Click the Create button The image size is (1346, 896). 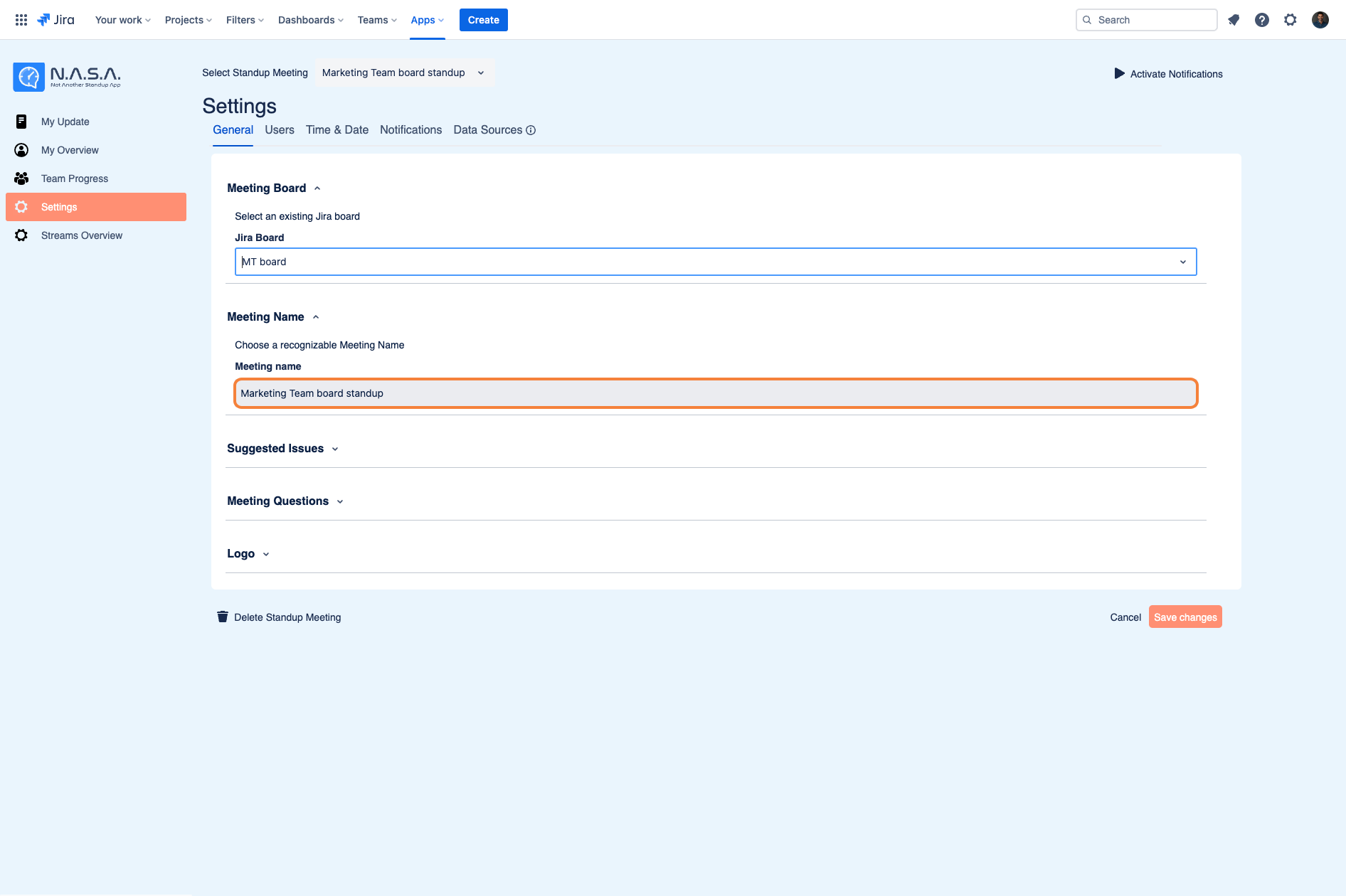coord(484,20)
